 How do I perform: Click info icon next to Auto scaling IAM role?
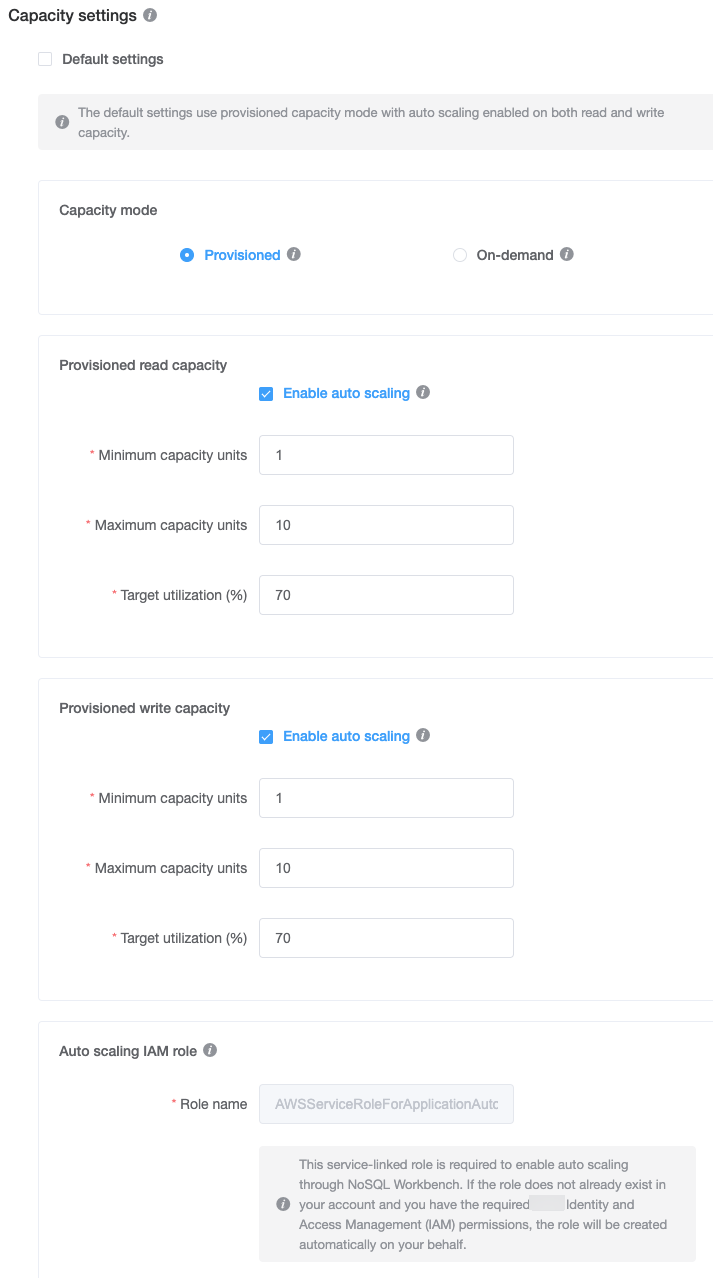tap(210, 1051)
